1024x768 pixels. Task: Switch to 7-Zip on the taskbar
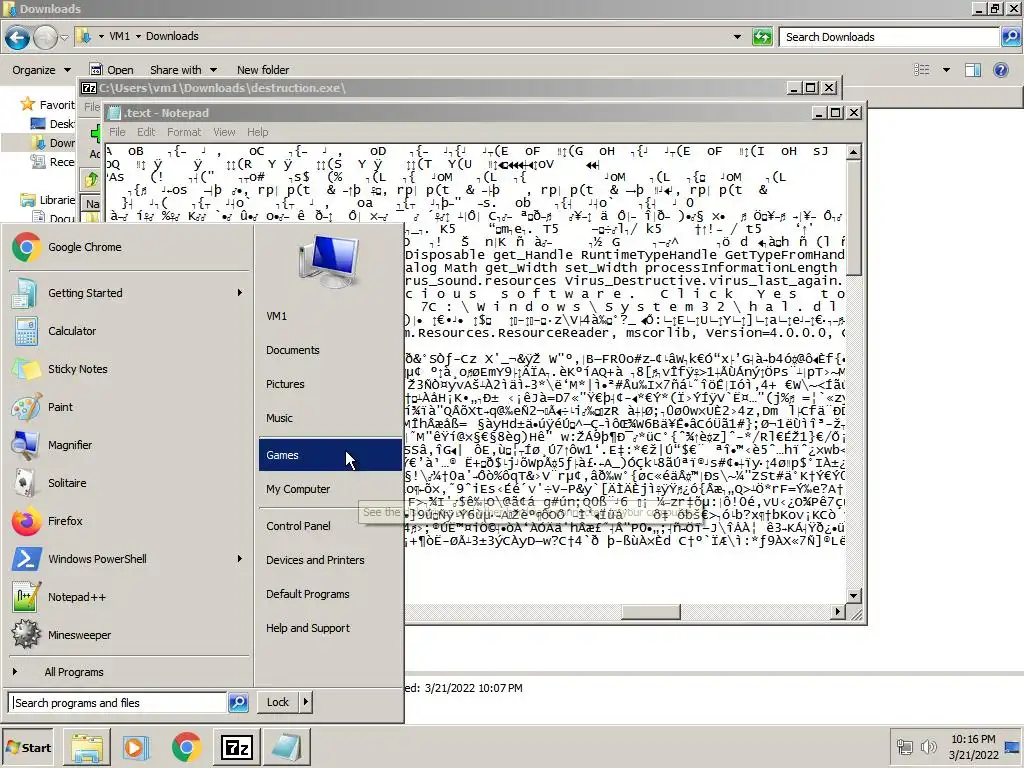236,747
